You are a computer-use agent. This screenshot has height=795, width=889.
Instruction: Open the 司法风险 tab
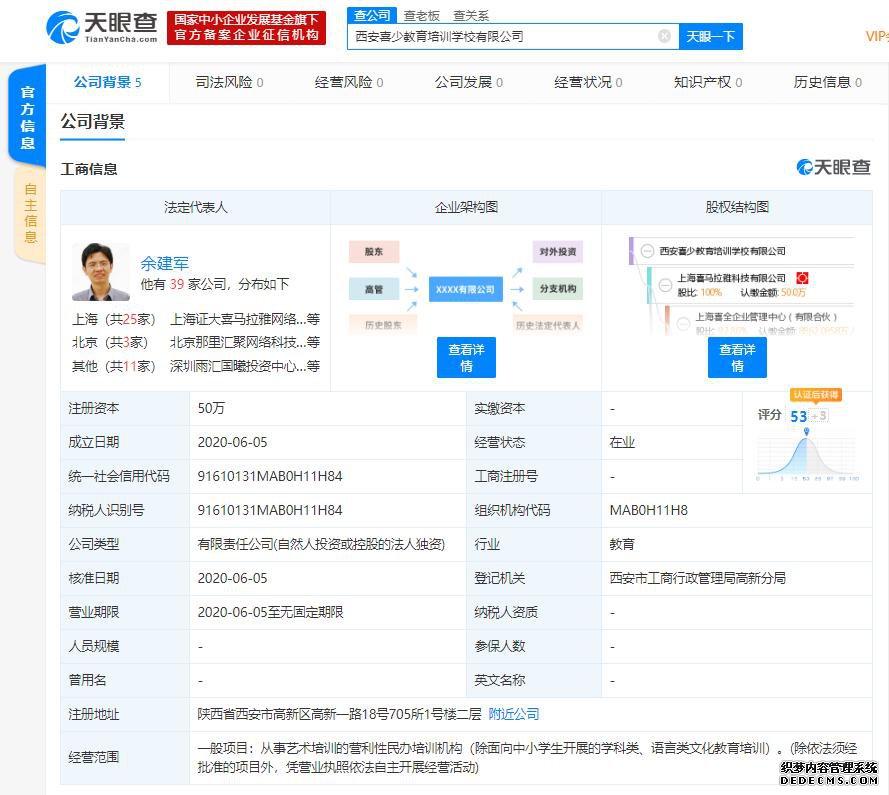(x=229, y=82)
